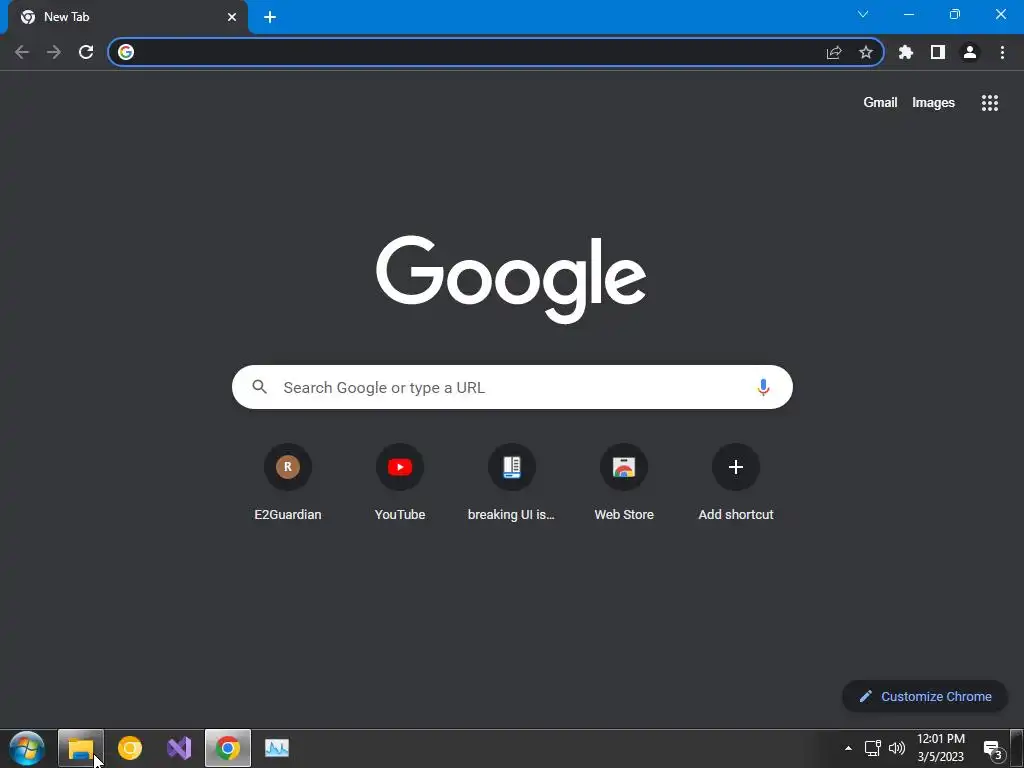
Task: Close the New Tab tab
Action: [x=232, y=17]
